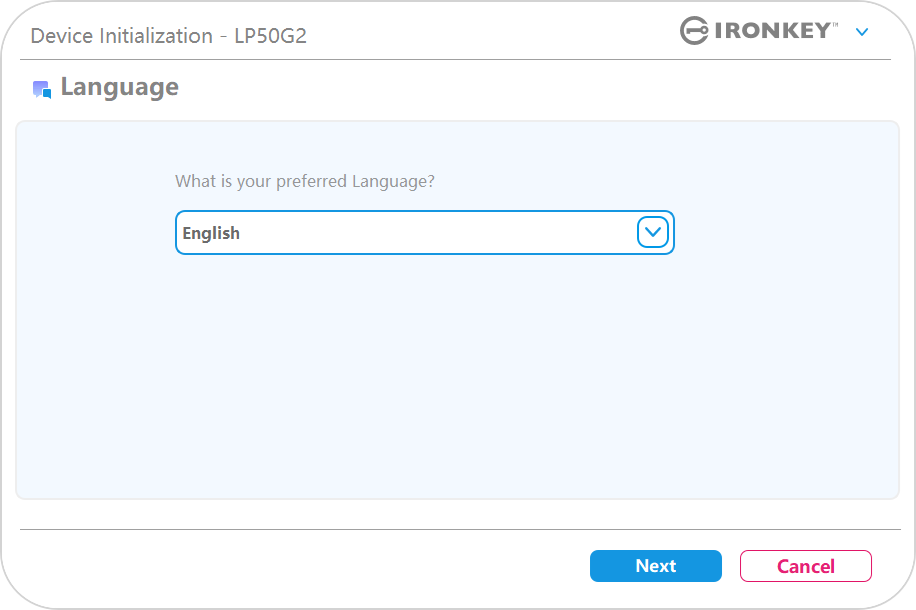Screen dimensions: 916x610
Task: Cancel device initialization
Action: pos(806,566)
